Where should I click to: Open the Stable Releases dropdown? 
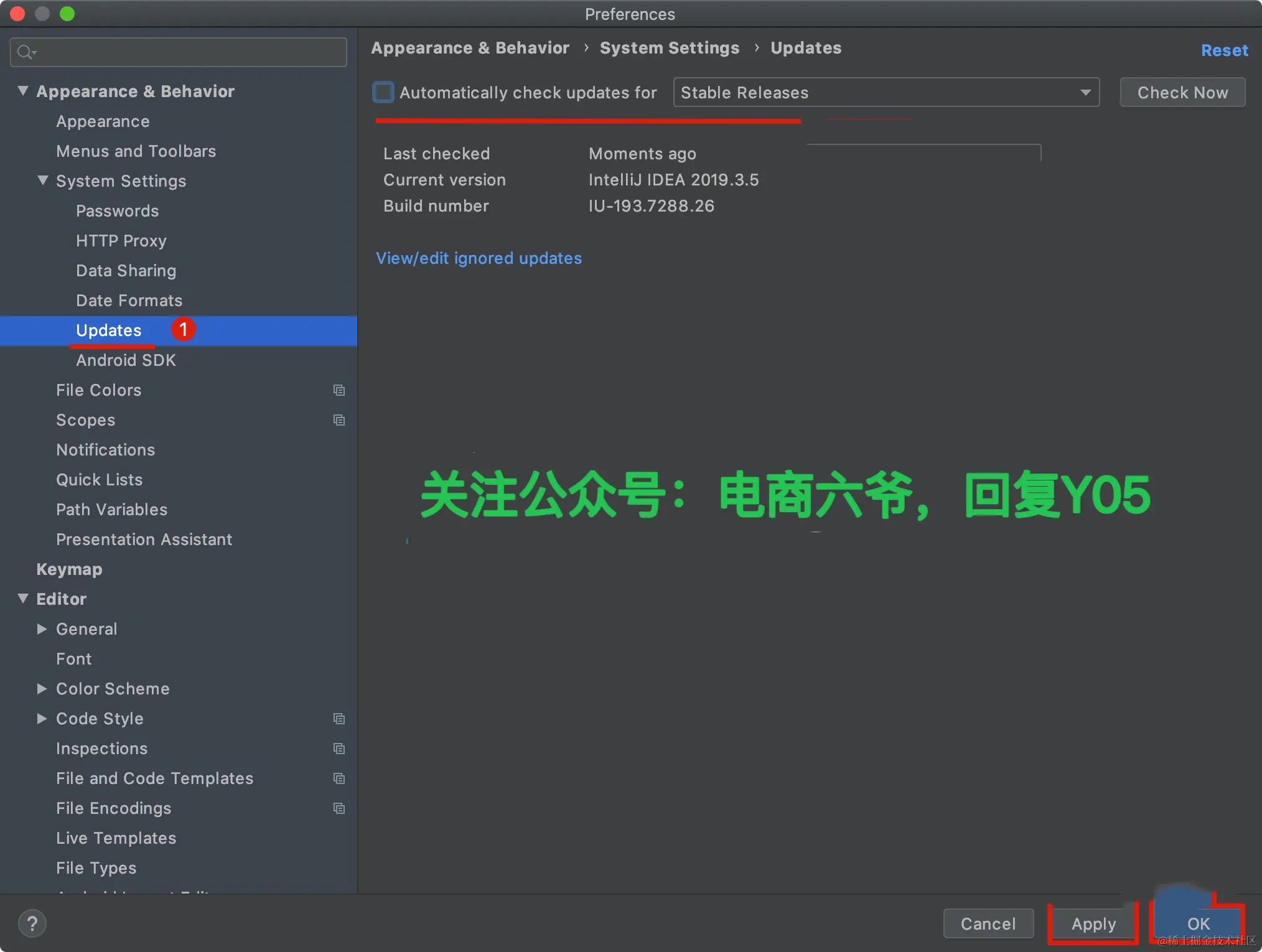click(x=886, y=93)
